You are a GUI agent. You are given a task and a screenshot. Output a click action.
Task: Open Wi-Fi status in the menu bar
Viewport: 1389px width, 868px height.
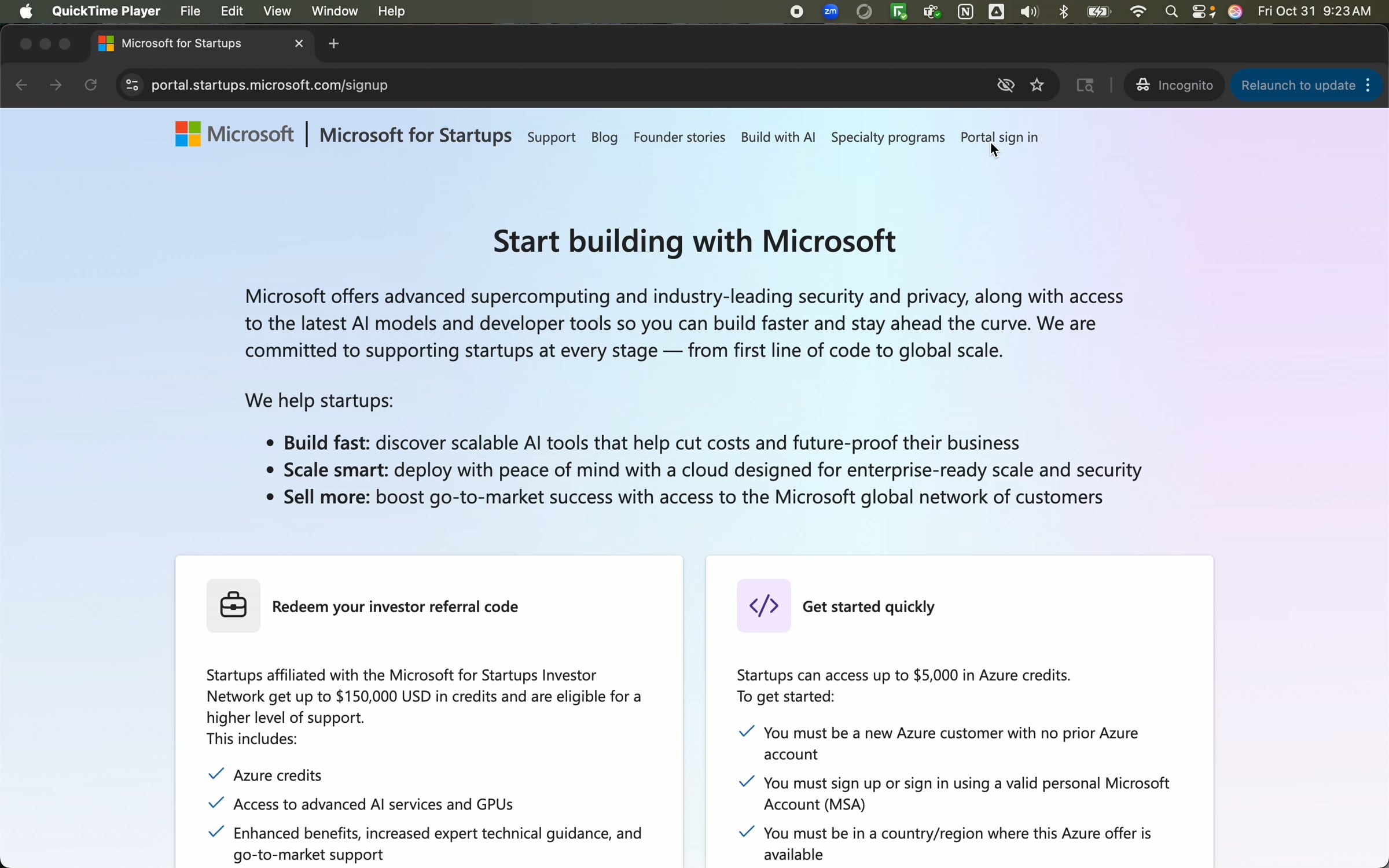pos(1138,12)
